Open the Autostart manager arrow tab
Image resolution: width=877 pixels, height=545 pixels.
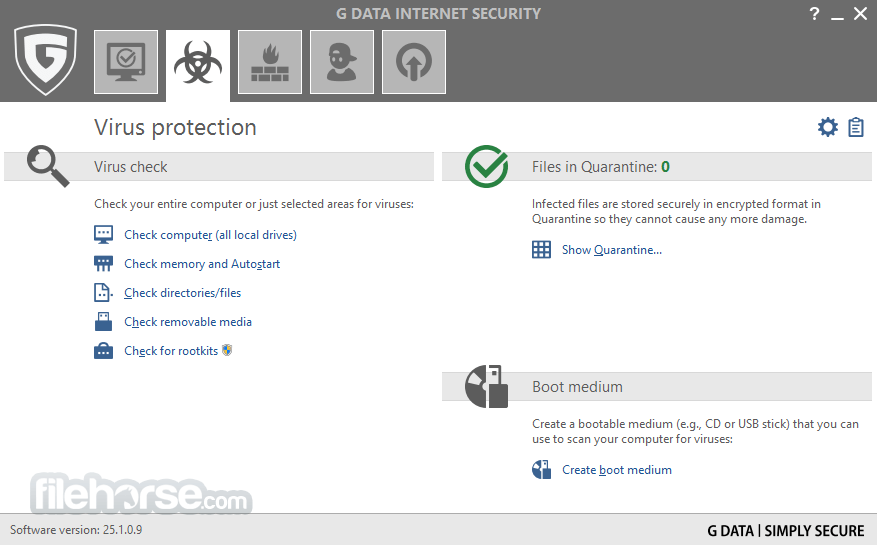pyautogui.click(x=414, y=62)
